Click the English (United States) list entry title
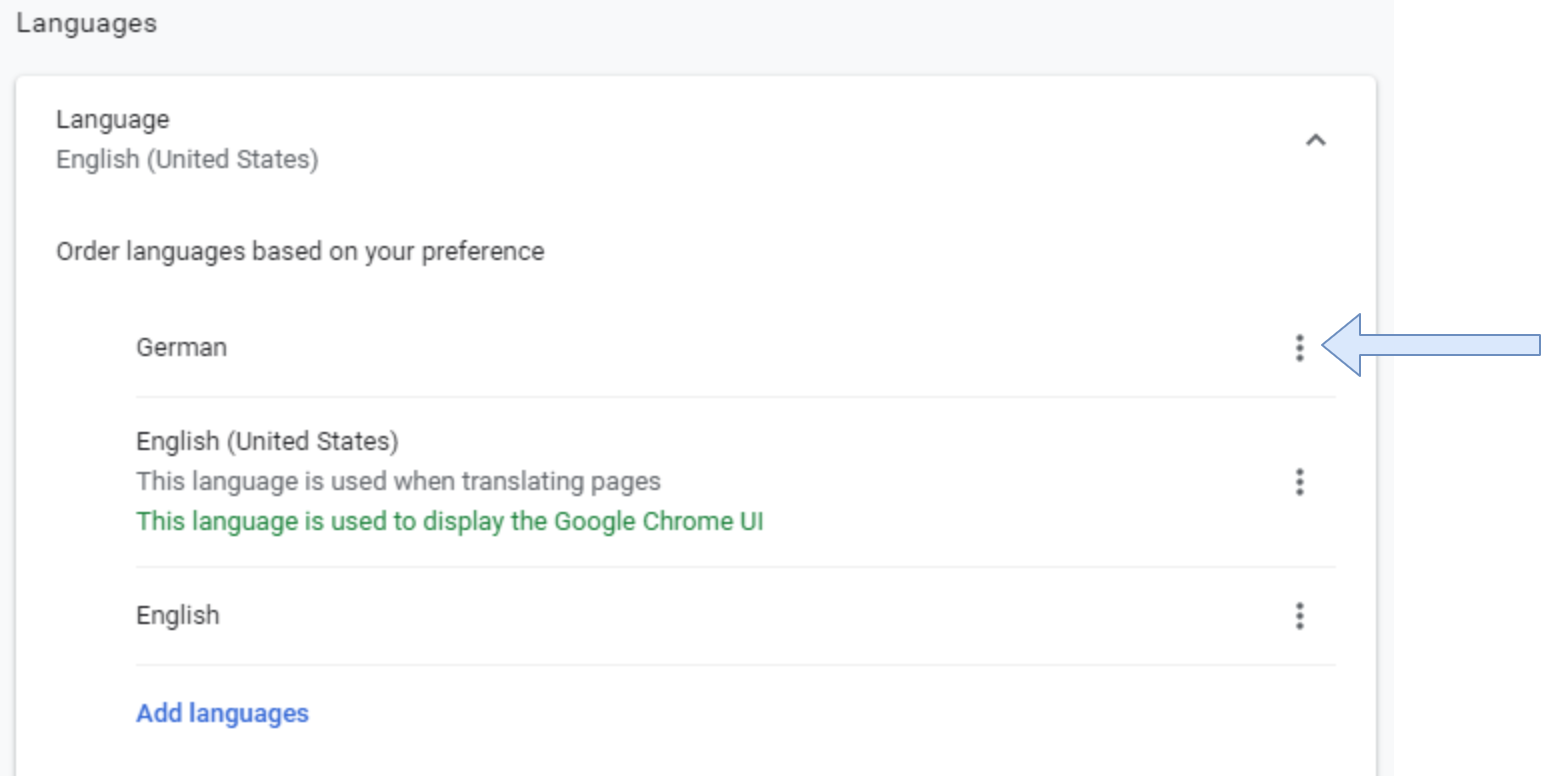This screenshot has width=1542, height=778. click(267, 441)
